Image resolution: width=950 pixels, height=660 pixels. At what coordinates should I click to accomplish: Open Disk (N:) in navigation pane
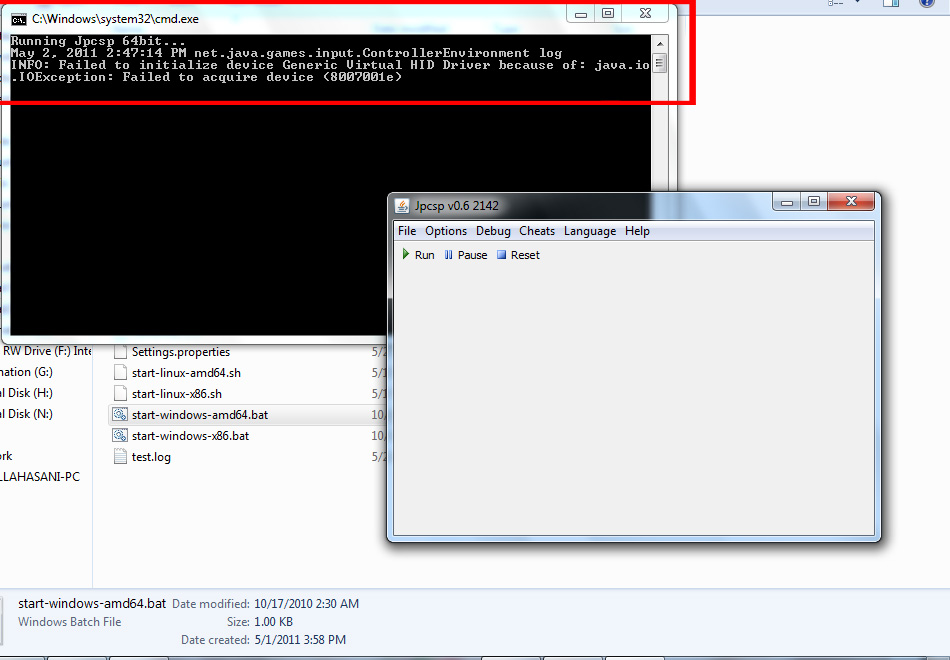27,414
